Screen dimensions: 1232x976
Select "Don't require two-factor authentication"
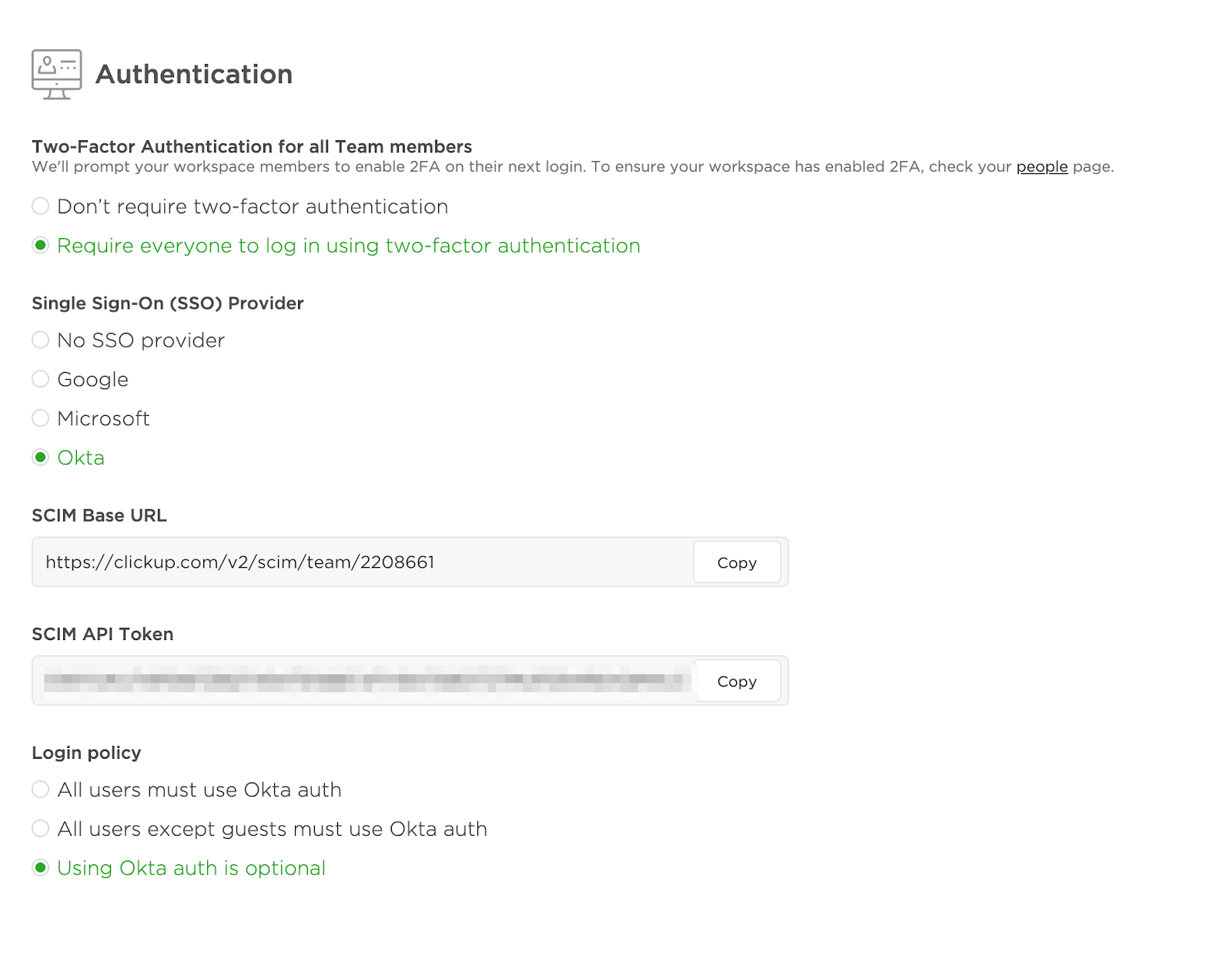[x=40, y=206]
